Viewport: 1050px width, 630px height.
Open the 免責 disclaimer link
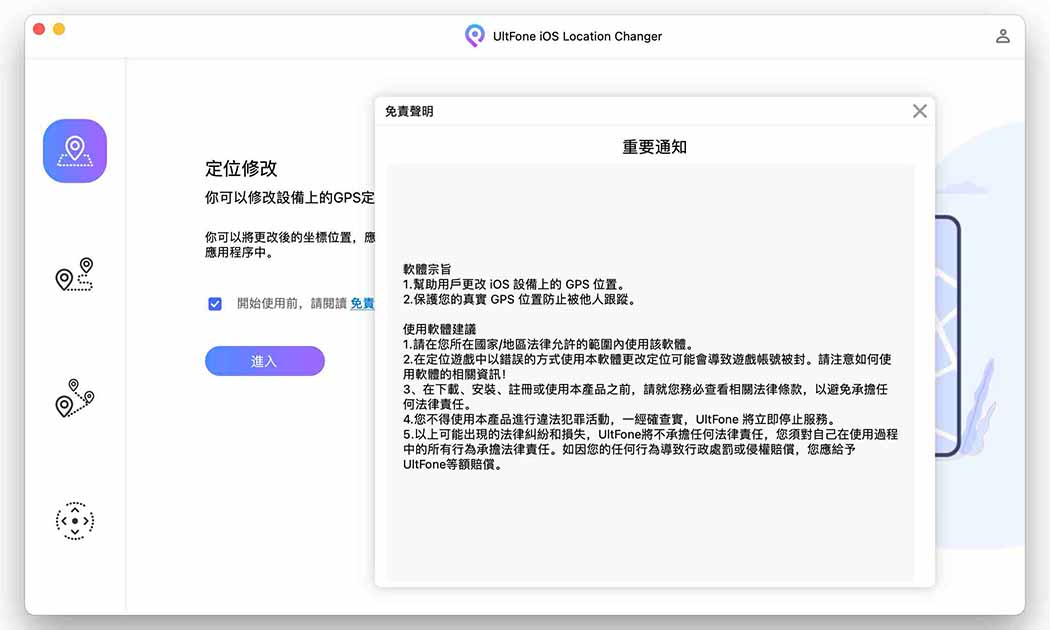click(x=362, y=304)
